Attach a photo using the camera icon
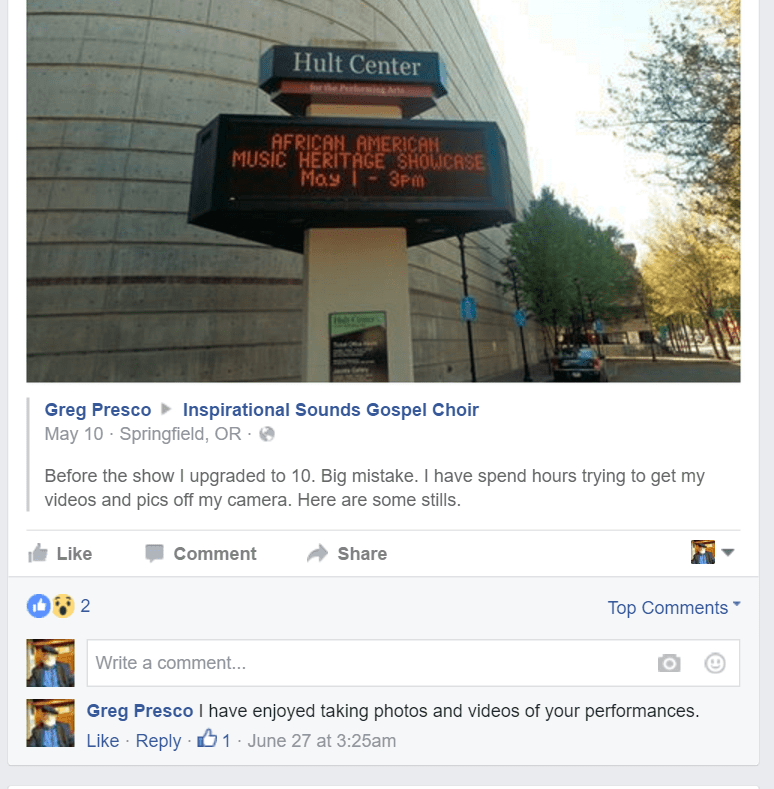The width and height of the screenshot is (774, 789). [669, 663]
